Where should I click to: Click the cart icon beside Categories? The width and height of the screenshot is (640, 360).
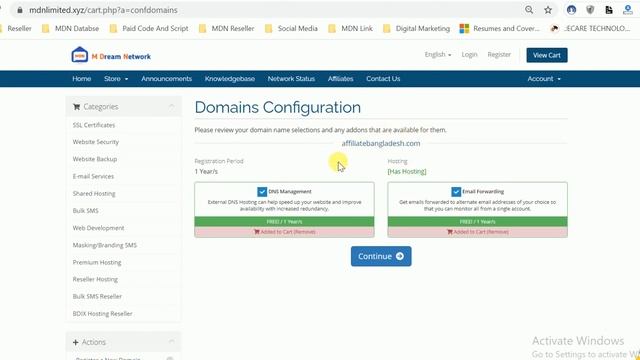click(76, 107)
